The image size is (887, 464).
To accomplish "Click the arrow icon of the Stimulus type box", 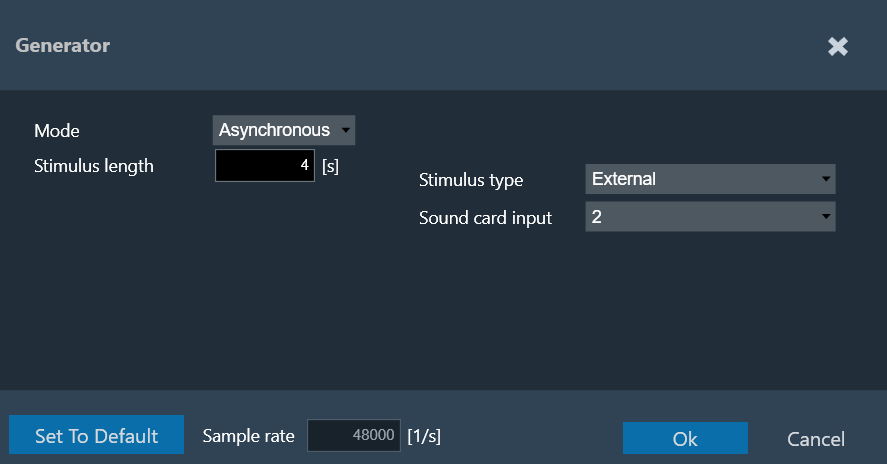I will (x=826, y=179).
